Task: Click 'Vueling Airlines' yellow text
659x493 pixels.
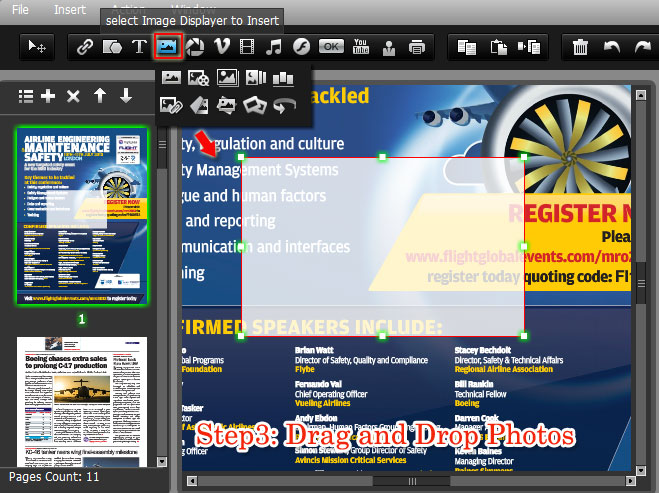Action: pos(322,403)
